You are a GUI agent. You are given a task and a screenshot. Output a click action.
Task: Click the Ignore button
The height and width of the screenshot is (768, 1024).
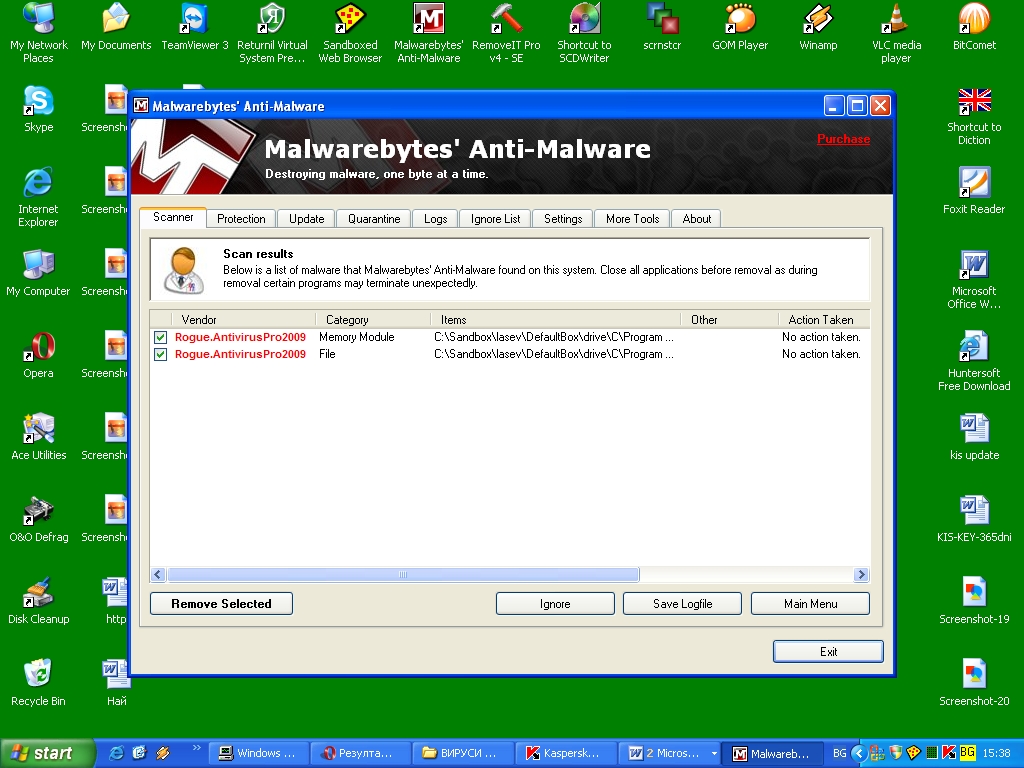(555, 603)
